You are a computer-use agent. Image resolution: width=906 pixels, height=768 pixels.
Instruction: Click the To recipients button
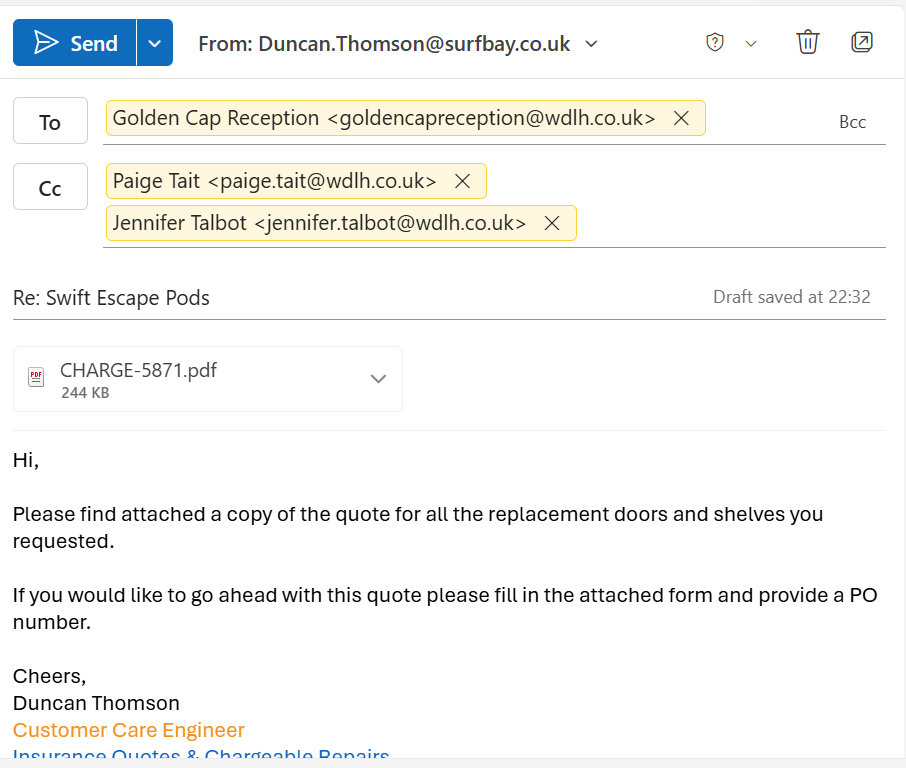[x=50, y=122]
